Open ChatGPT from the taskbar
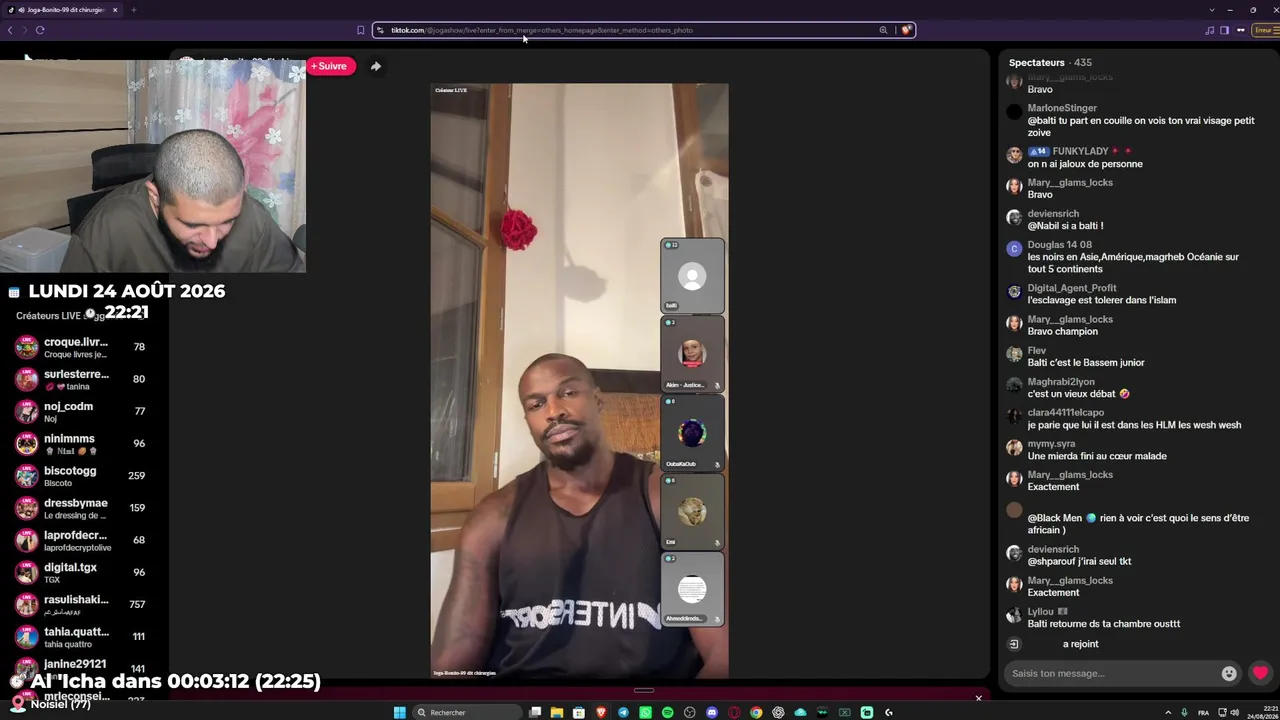Image resolution: width=1280 pixels, height=720 pixels. 778,712
